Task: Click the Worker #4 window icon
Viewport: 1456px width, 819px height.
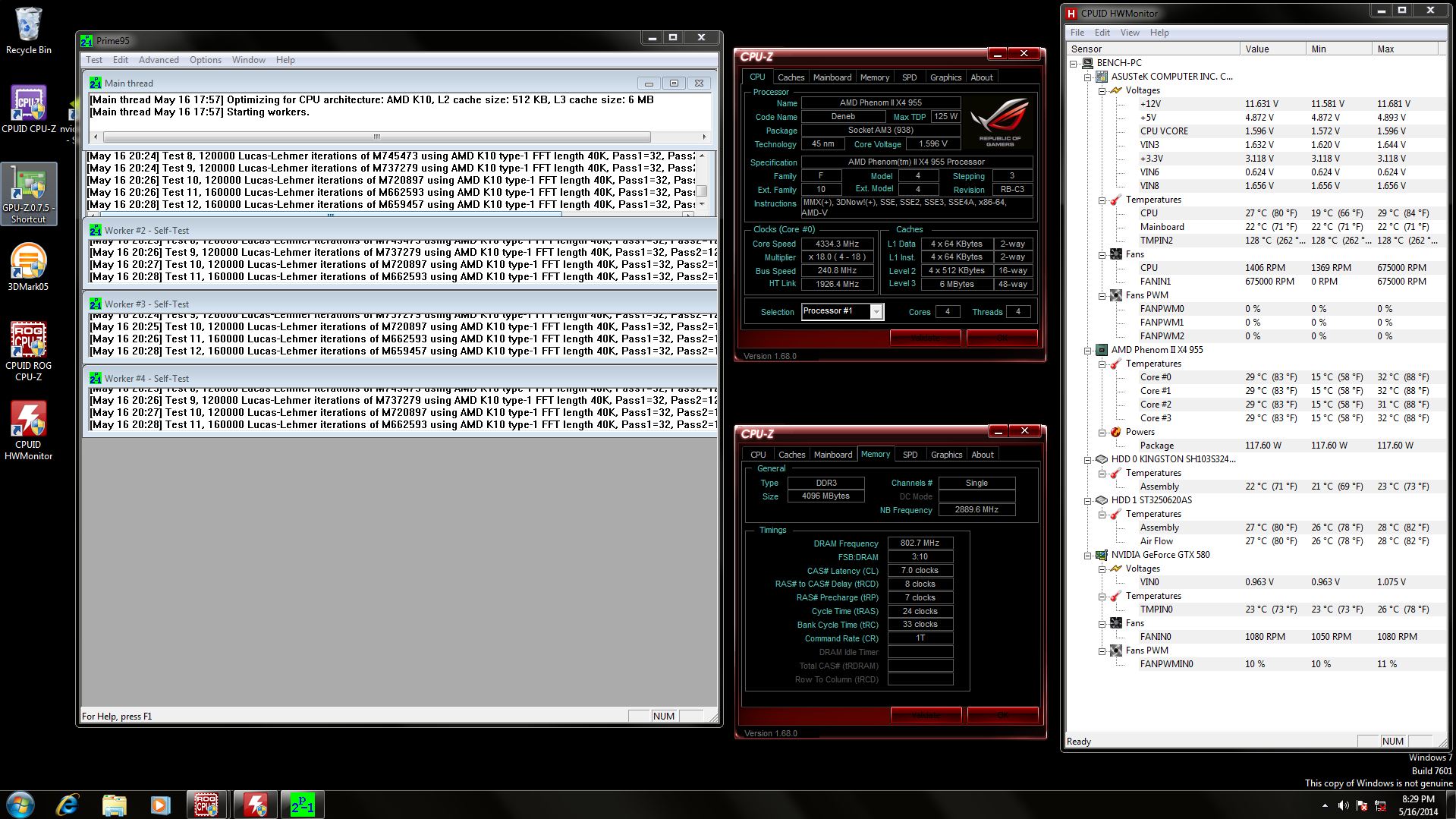Action: point(96,378)
